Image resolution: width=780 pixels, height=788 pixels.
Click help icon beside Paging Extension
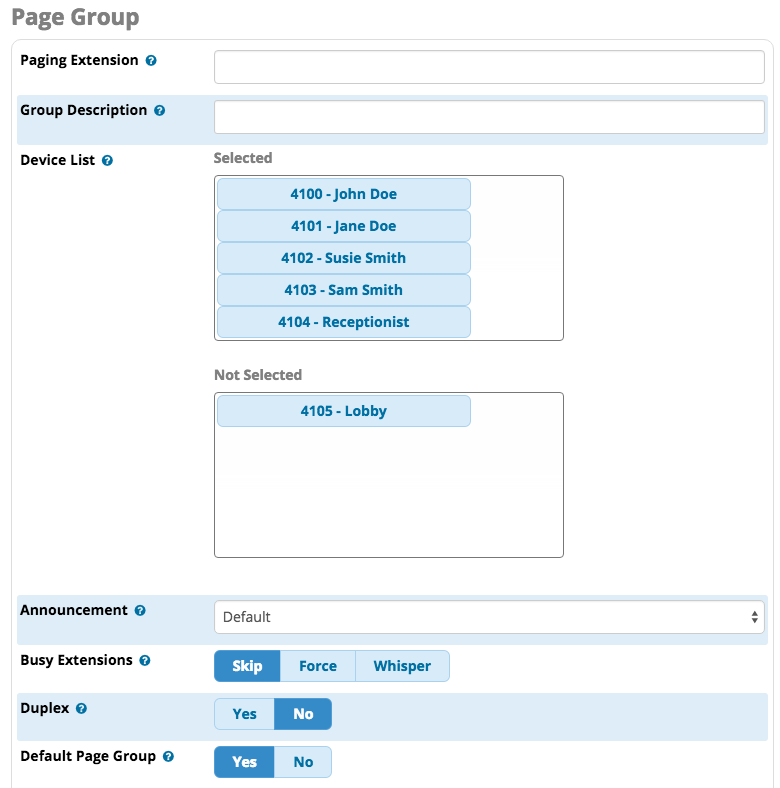tap(151, 61)
